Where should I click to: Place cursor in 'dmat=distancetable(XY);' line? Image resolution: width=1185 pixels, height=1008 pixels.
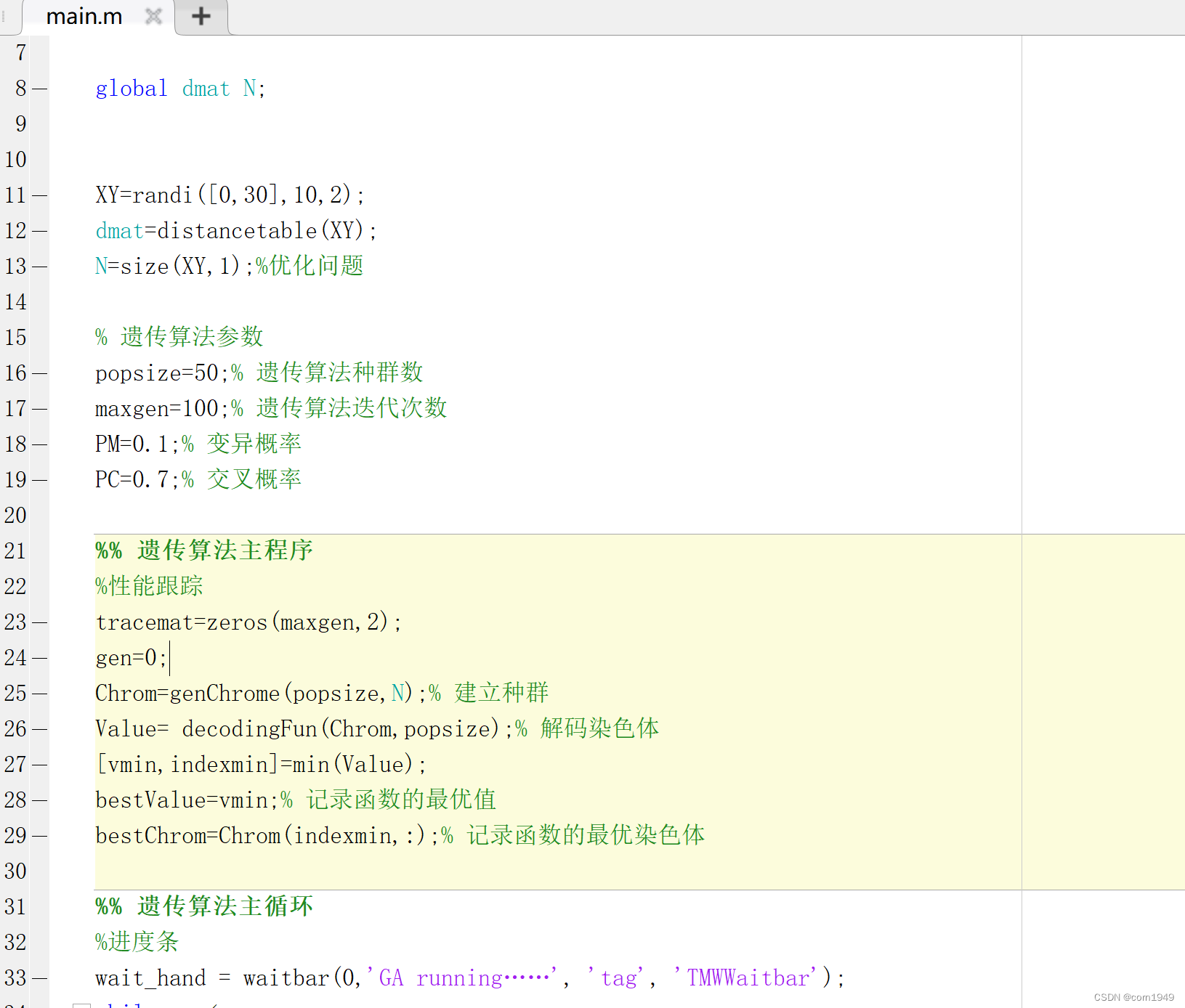click(x=236, y=231)
